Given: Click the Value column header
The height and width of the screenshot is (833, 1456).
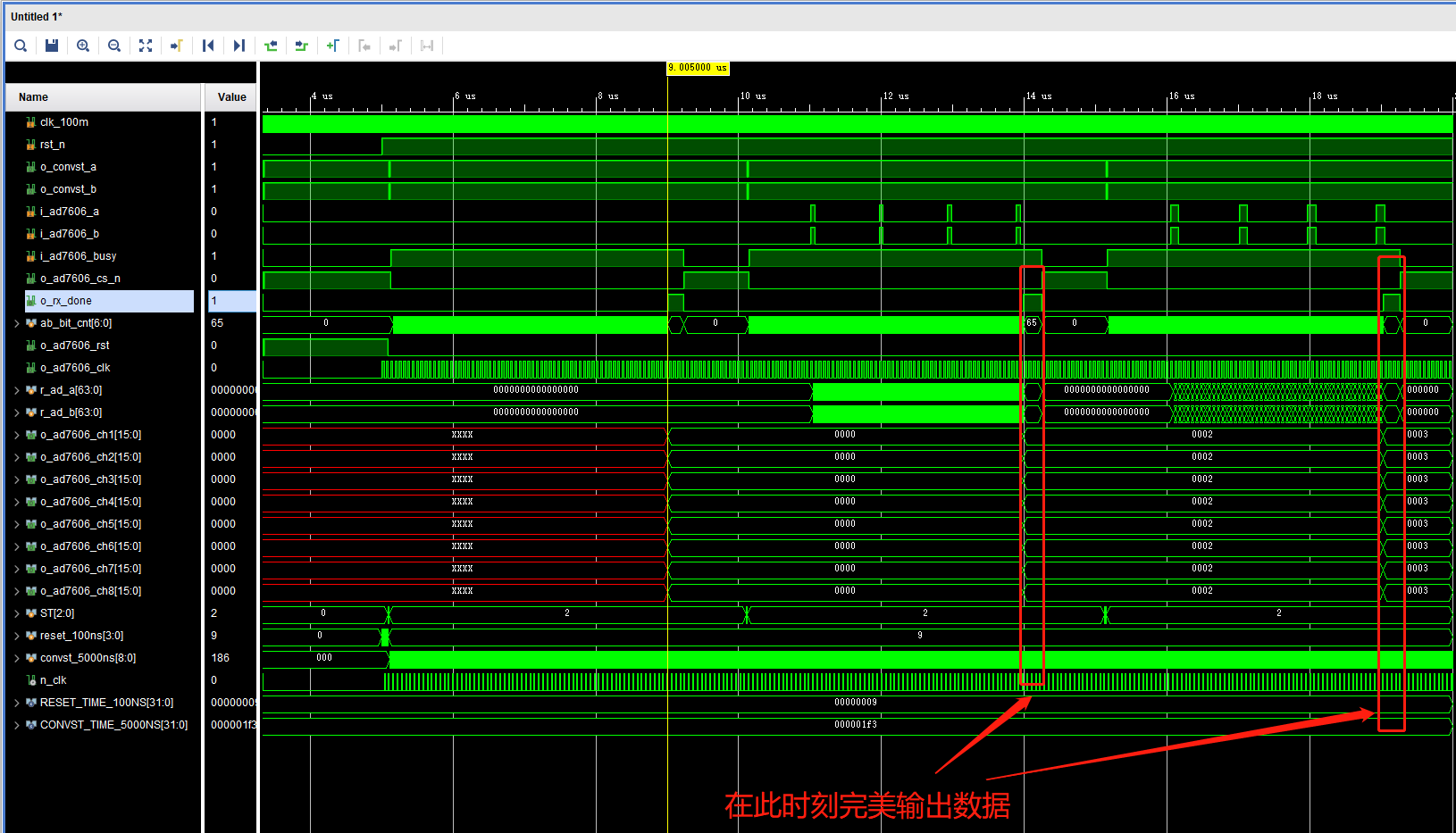Looking at the screenshot, I should pos(231,97).
